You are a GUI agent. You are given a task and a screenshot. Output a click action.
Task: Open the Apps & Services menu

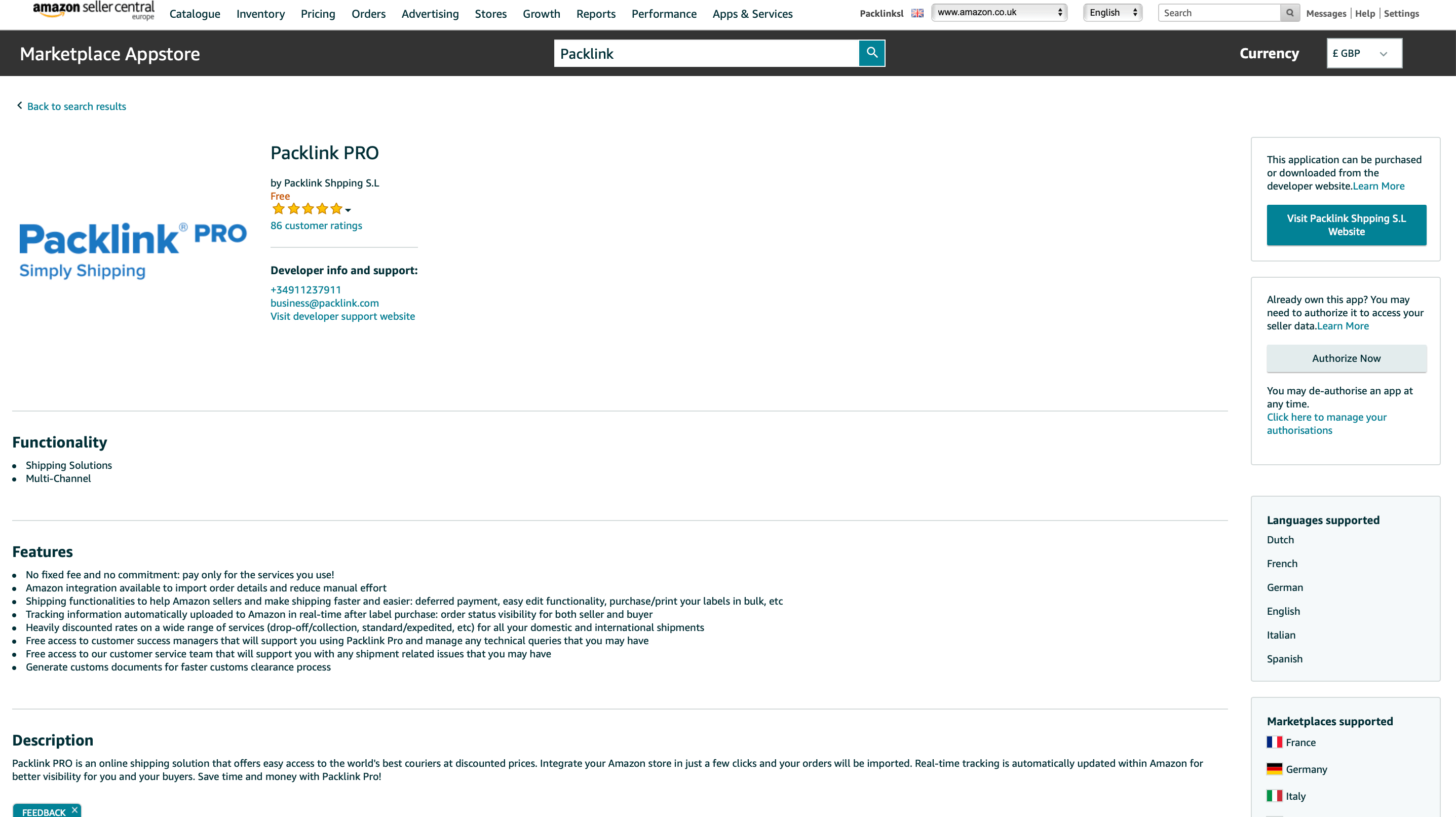click(x=752, y=14)
